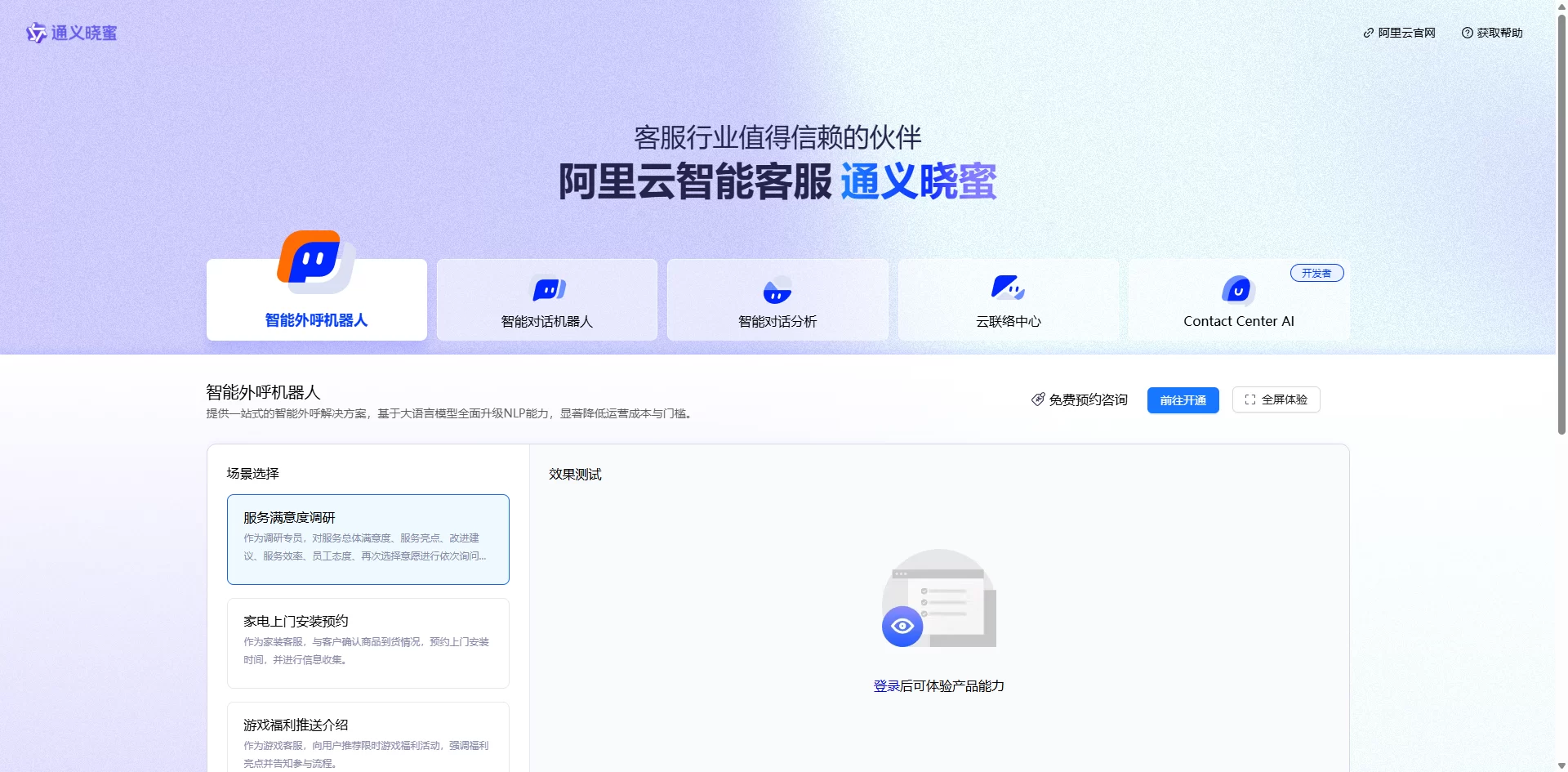
Task: Click the tag icon beside 免费预约咨询
Action: [x=1038, y=399]
